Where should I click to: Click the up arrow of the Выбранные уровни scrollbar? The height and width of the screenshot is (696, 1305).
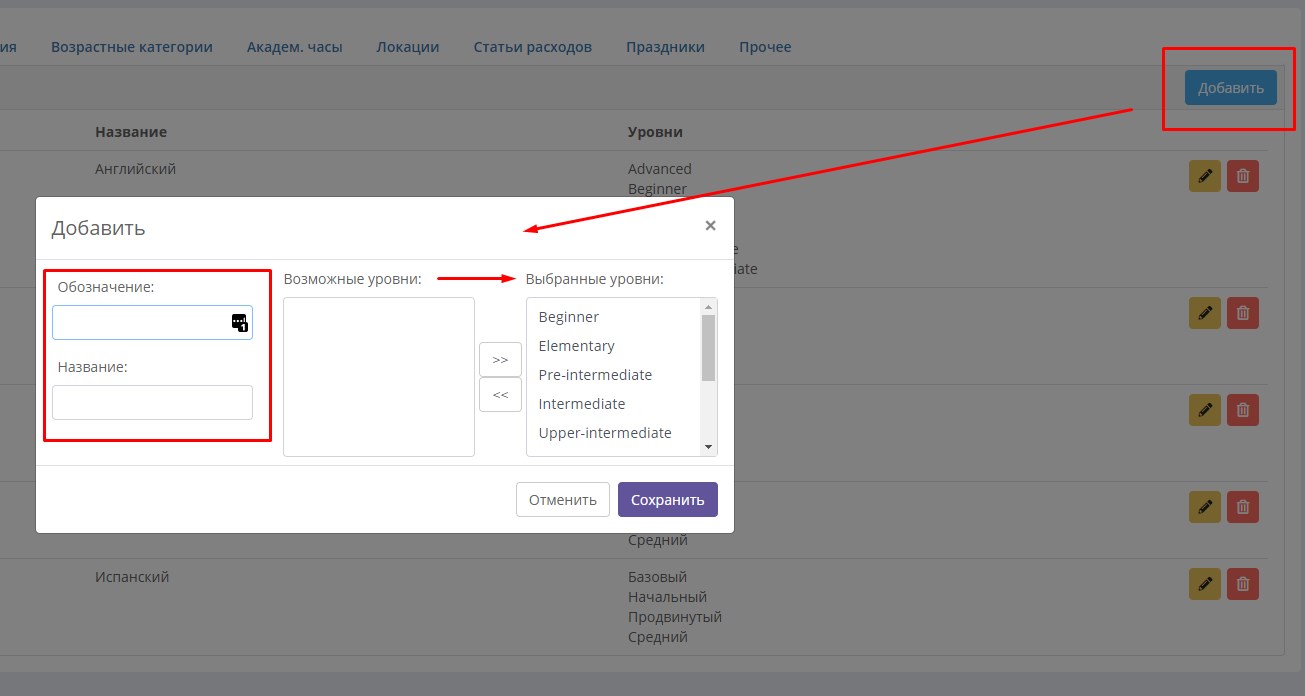709,306
